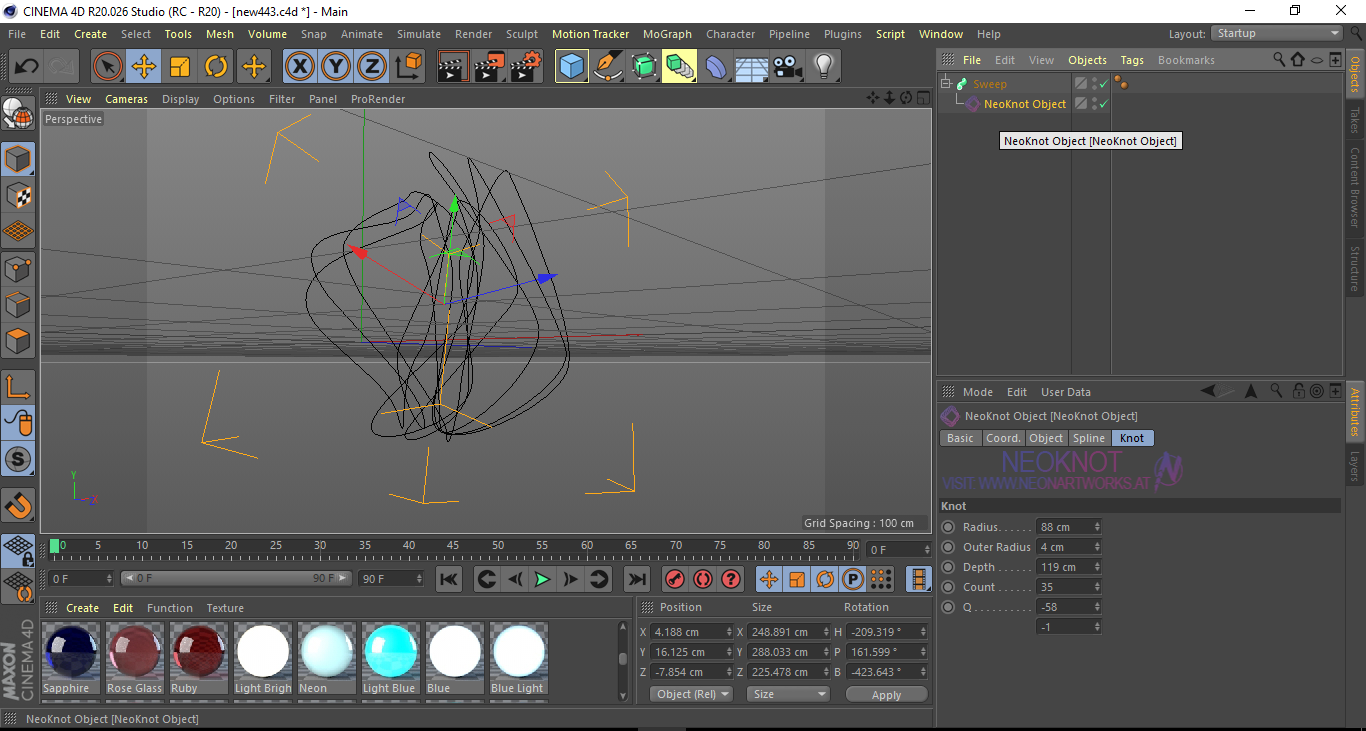
Task: Open Edit Render Settings icon
Action: (x=526, y=67)
